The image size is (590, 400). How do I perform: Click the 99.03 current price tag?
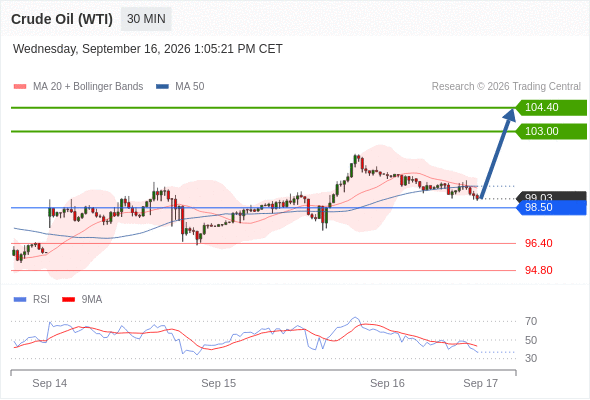[551, 196]
